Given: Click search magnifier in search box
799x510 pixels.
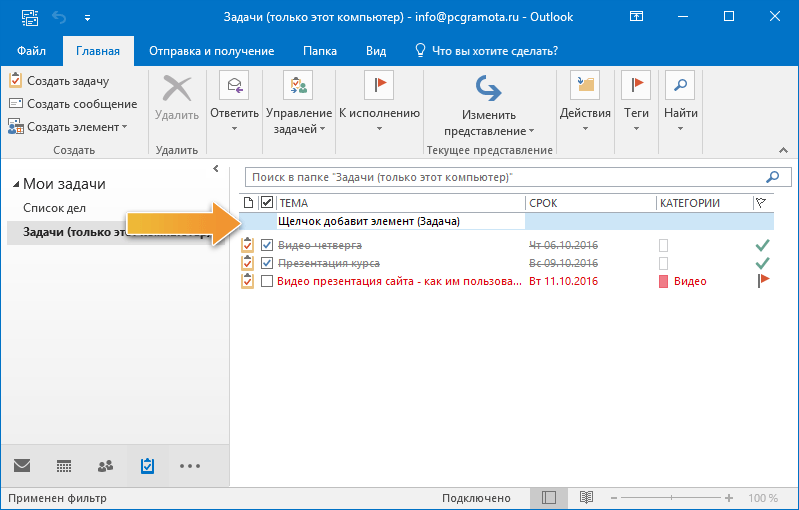Looking at the screenshot, I should click(773, 177).
